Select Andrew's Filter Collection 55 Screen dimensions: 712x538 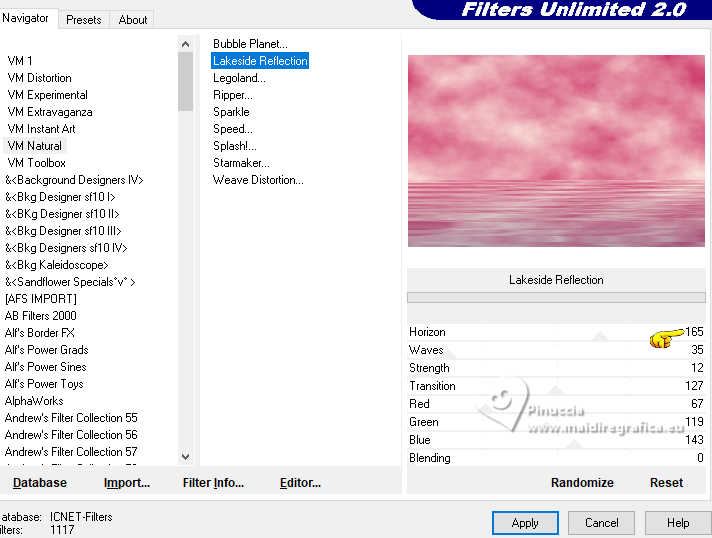click(71, 418)
